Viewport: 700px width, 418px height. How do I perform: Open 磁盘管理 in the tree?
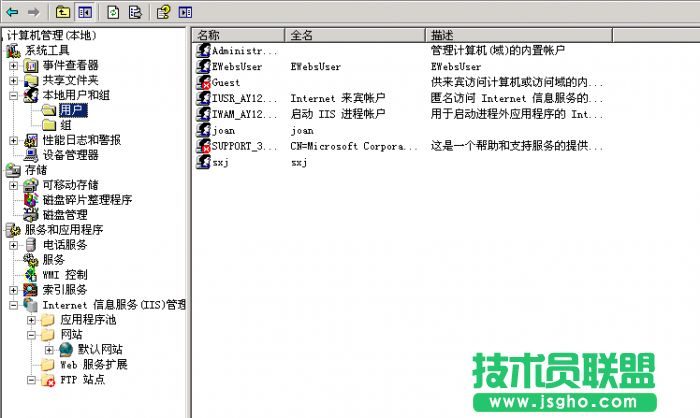coord(65,215)
